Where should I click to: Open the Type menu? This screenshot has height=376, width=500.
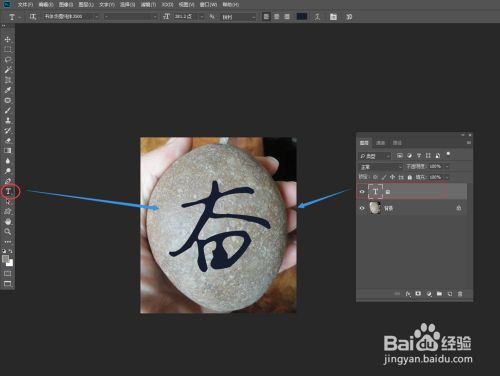point(107,5)
